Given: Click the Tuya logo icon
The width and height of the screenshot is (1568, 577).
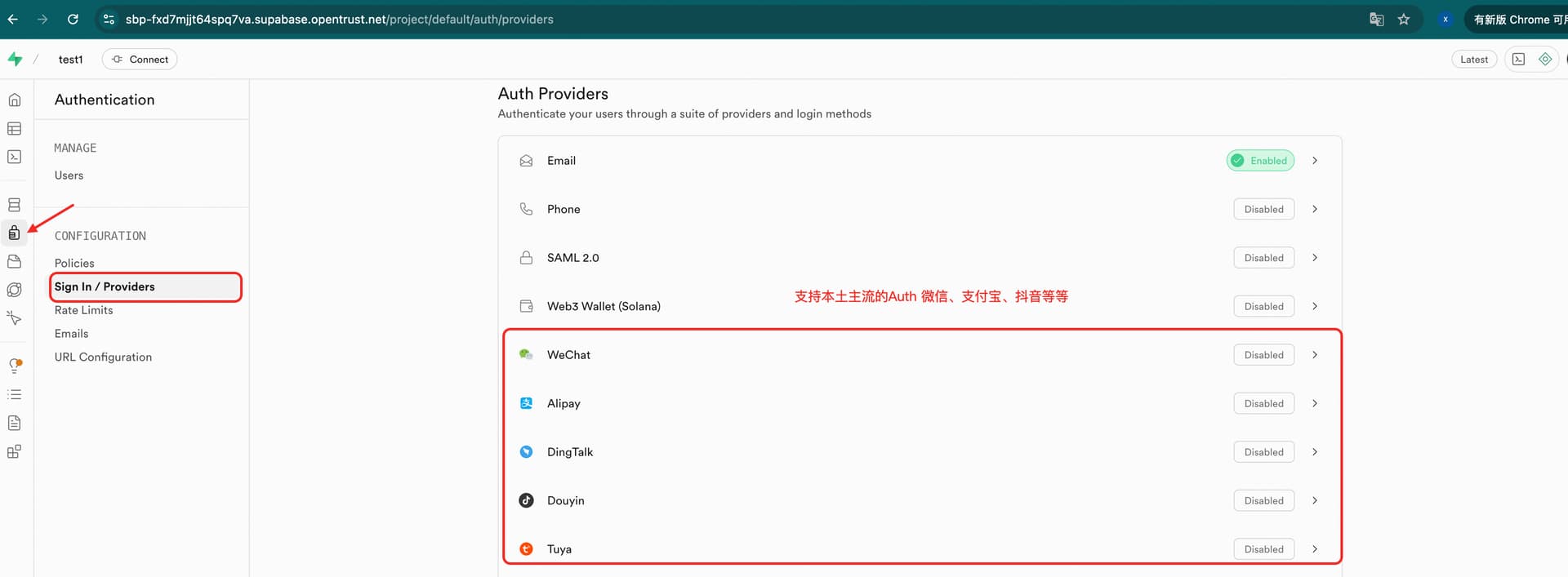Looking at the screenshot, I should [526, 549].
